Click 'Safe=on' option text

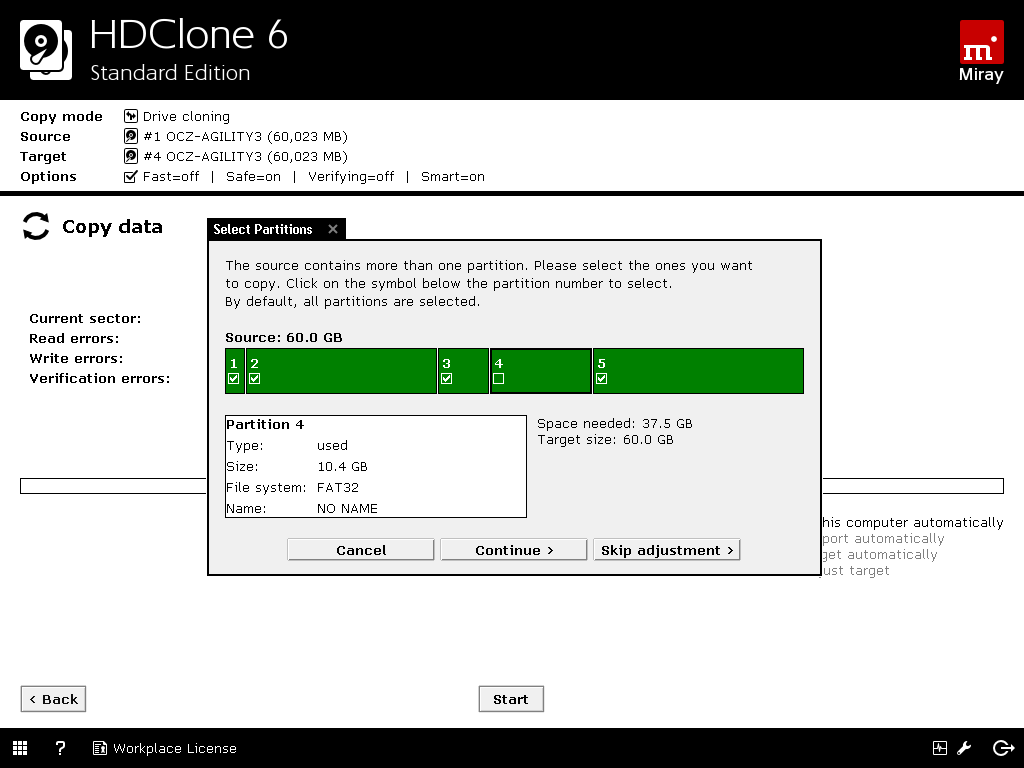(253, 176)
